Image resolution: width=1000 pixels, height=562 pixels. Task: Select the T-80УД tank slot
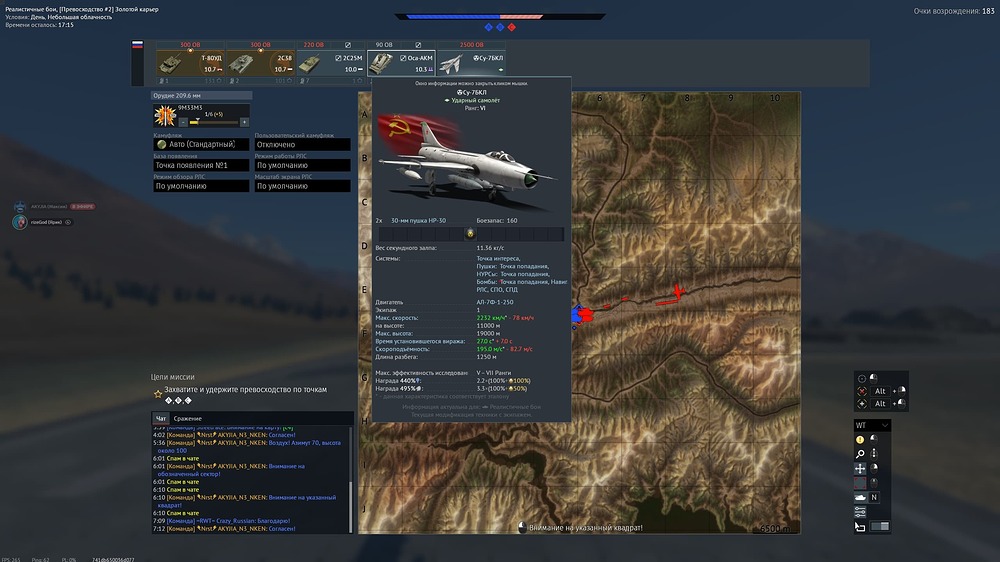[x=190, y=63]
